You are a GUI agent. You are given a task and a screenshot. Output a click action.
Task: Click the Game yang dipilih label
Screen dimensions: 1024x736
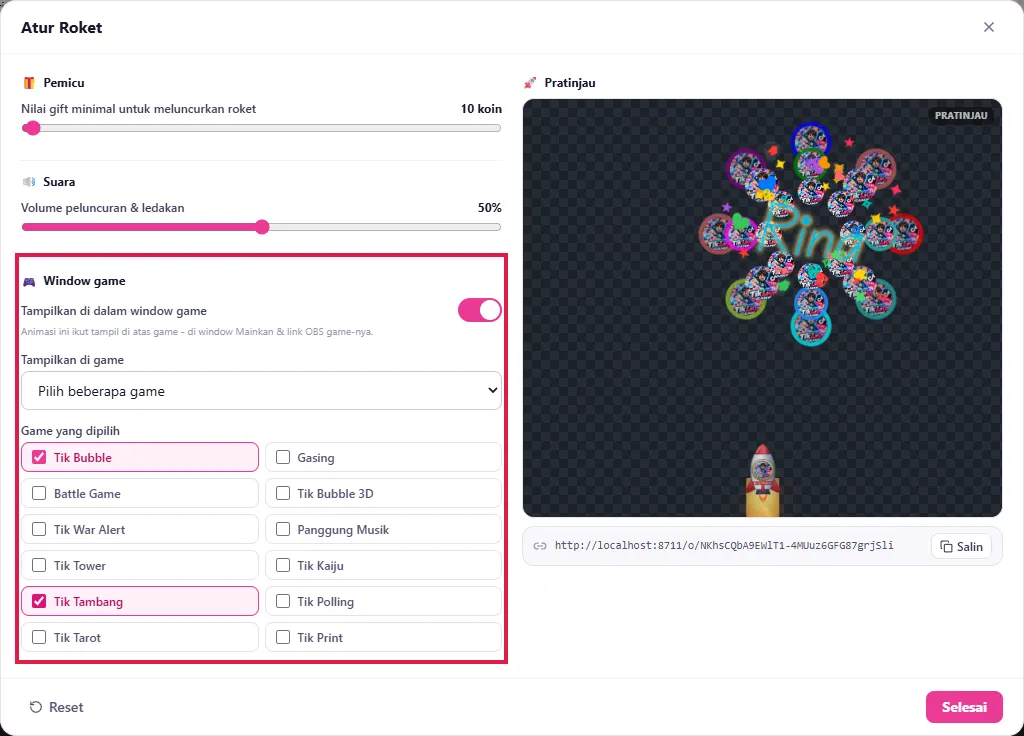[x=71, y=431]
